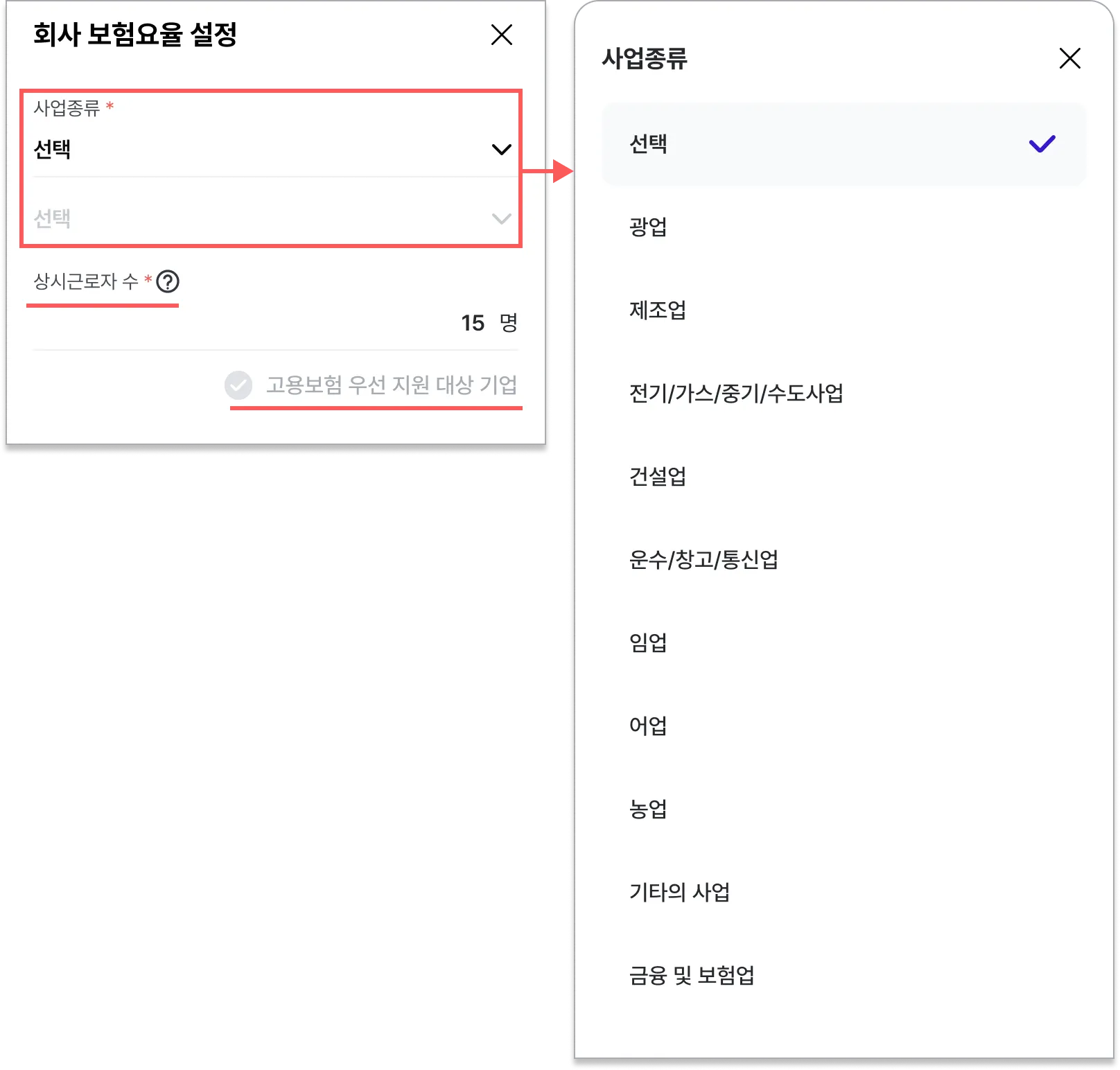Select 어업 option

click(x=843, y=726)
